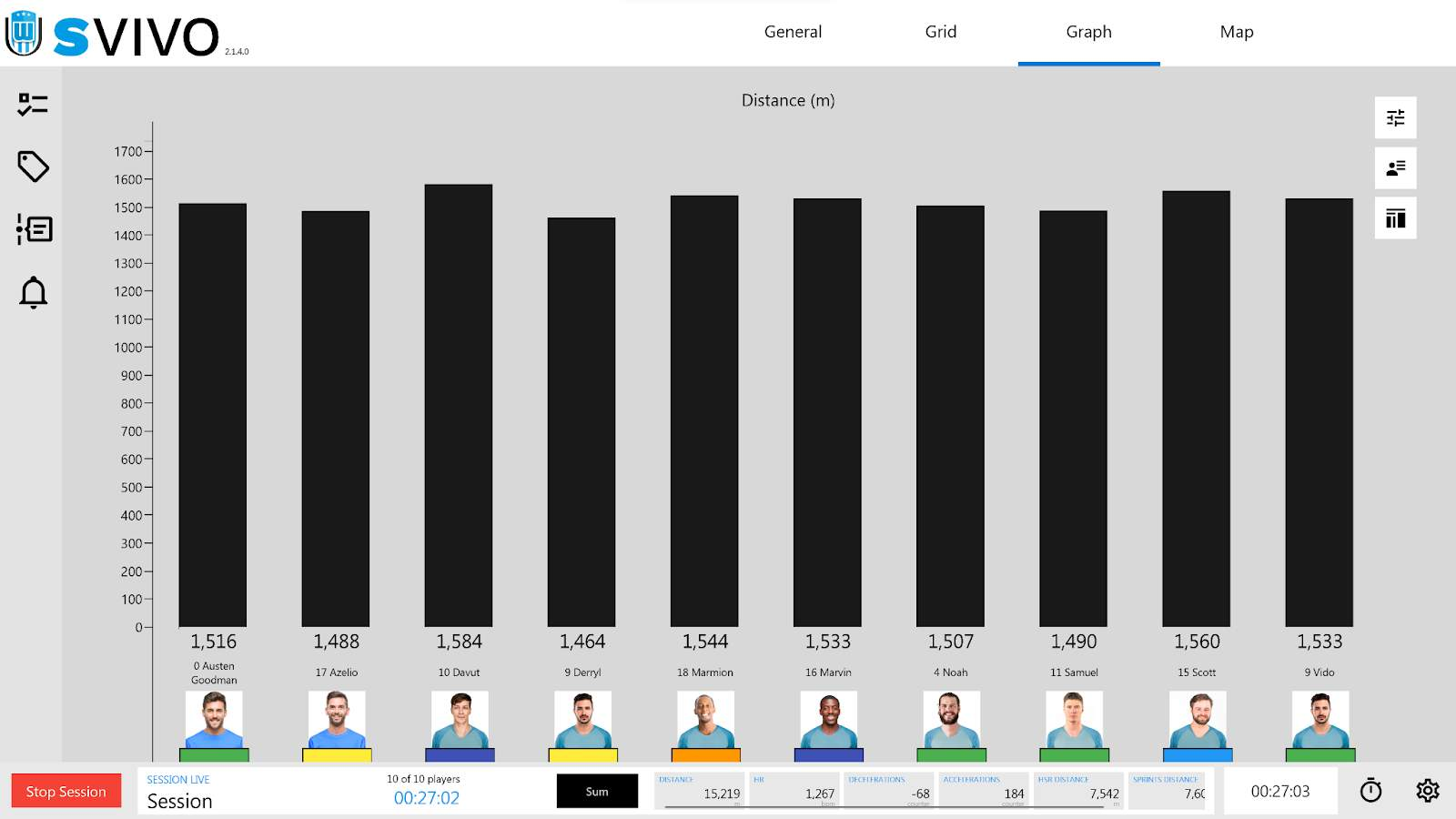
Task: Click 17 Azelio's player photo
Action: [337, 720]
